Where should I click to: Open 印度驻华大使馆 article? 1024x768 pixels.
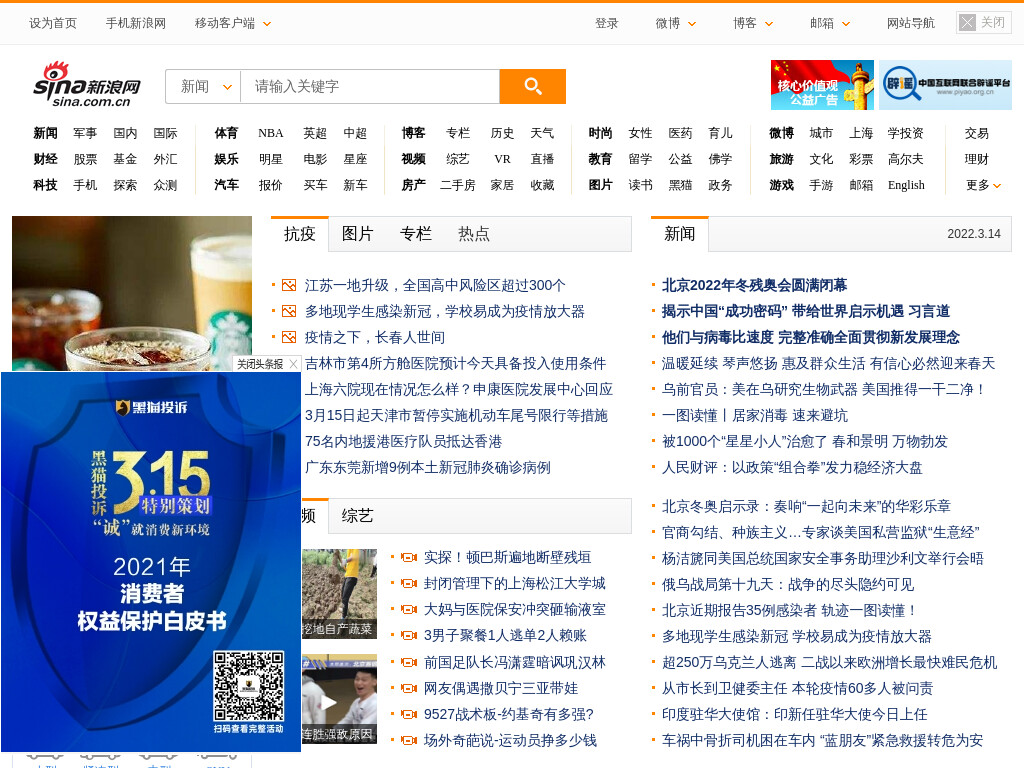795,714
